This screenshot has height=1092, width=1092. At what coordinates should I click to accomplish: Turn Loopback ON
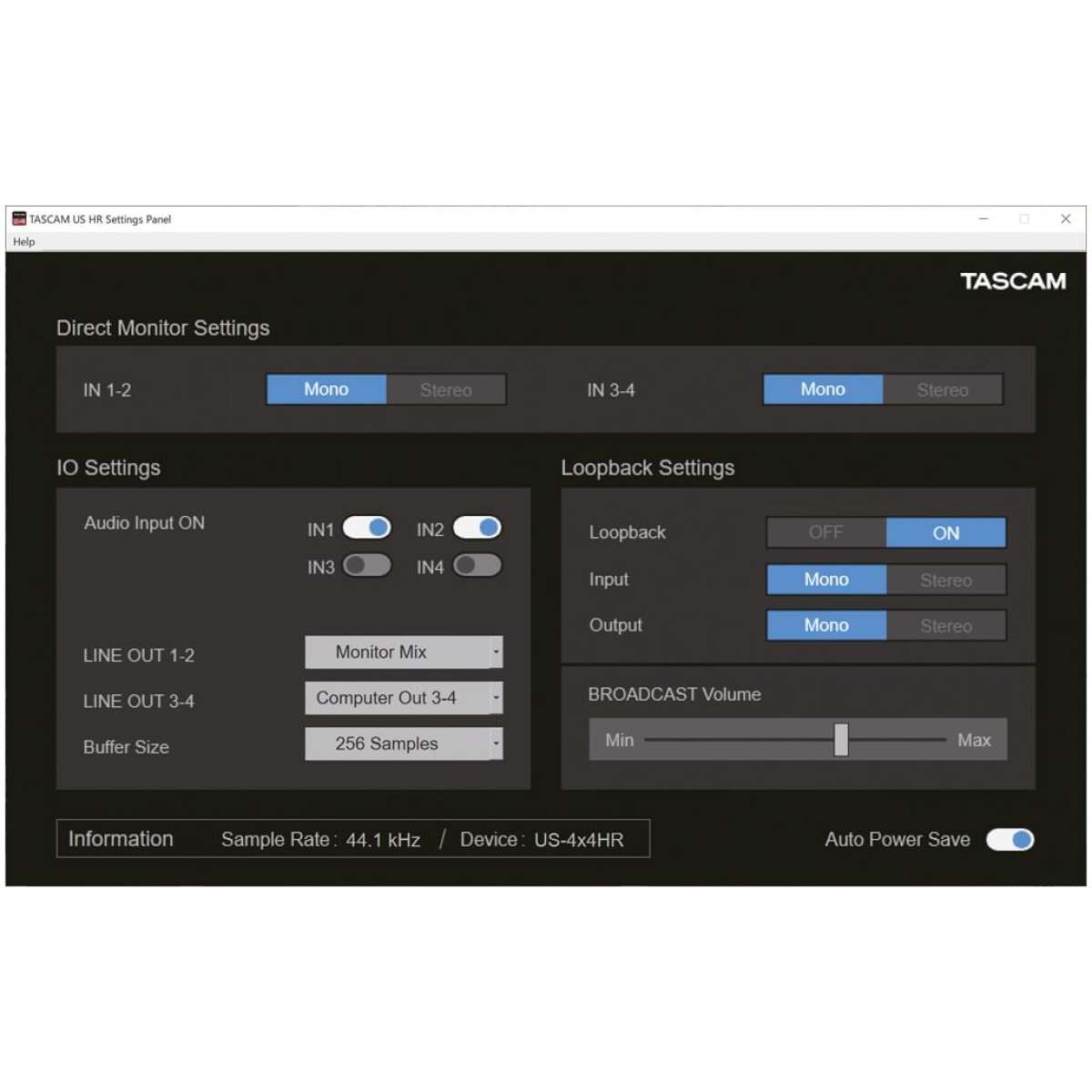pyautogui.click(x=946, y=532)
